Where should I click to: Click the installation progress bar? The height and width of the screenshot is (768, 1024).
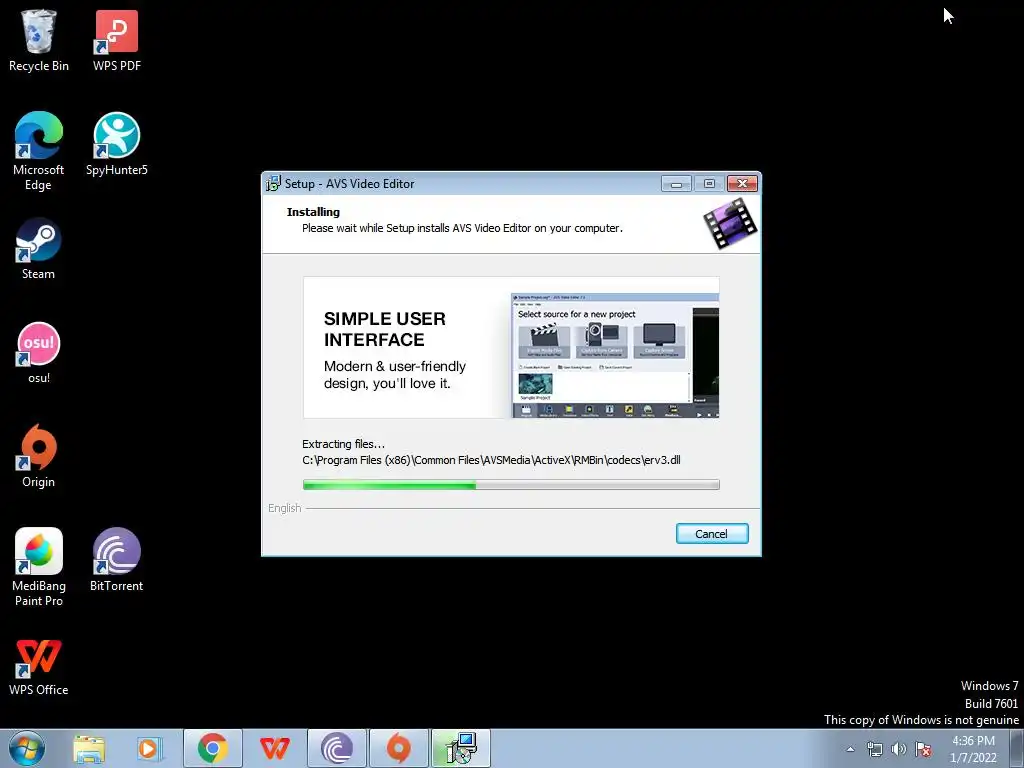[x=511, y=485]
